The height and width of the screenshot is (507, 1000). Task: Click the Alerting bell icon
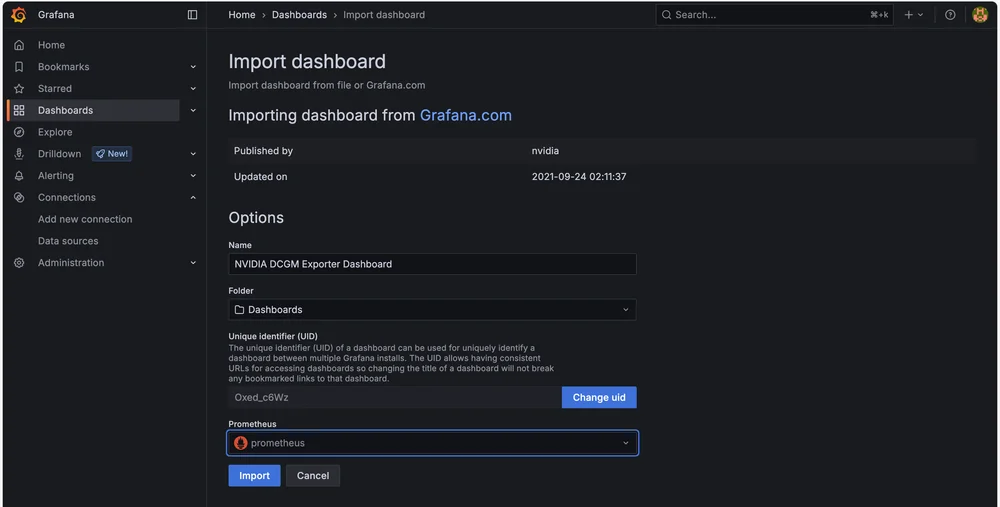tap(19, 176)
